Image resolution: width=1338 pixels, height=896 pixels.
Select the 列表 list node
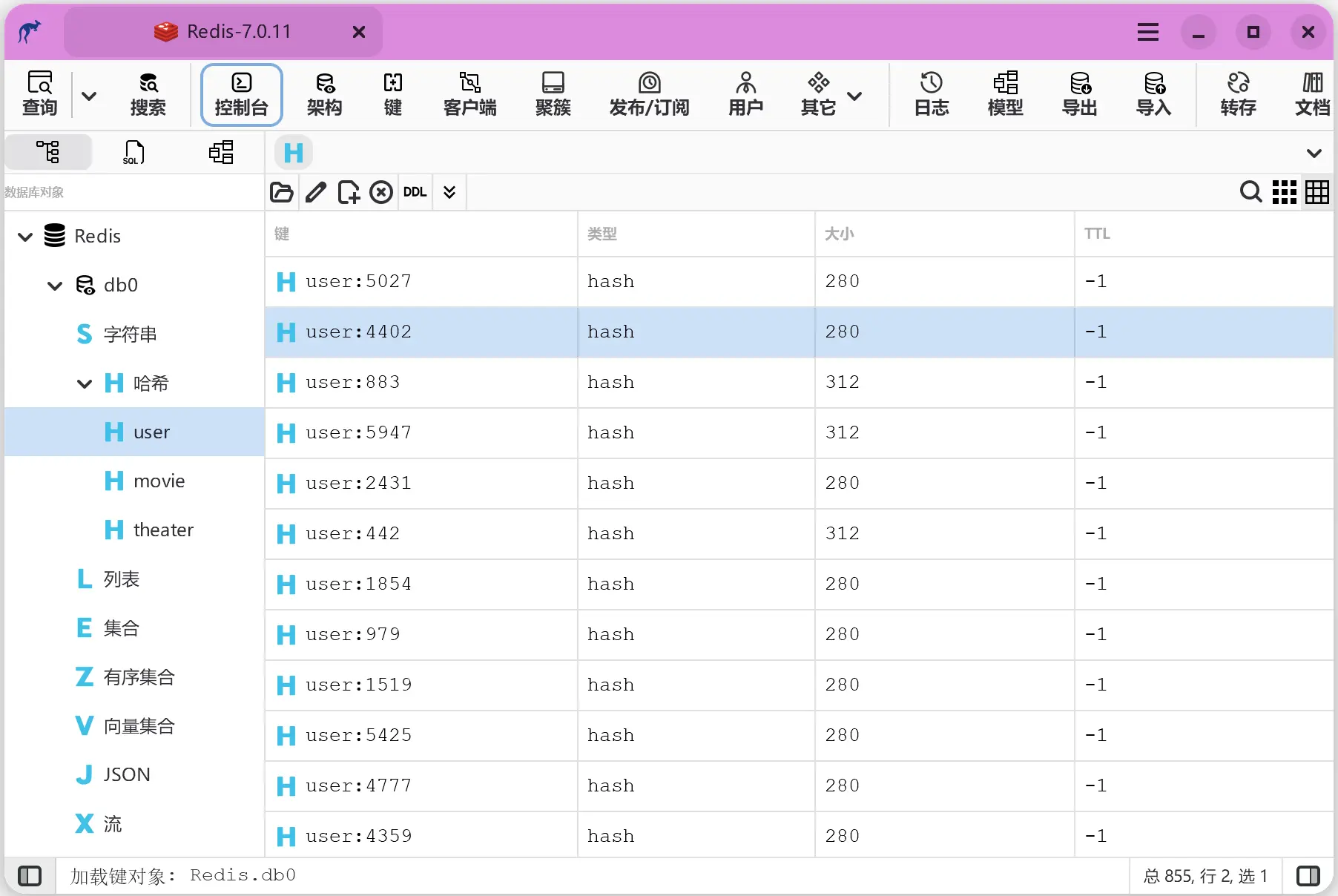click(x=135, y=579)
